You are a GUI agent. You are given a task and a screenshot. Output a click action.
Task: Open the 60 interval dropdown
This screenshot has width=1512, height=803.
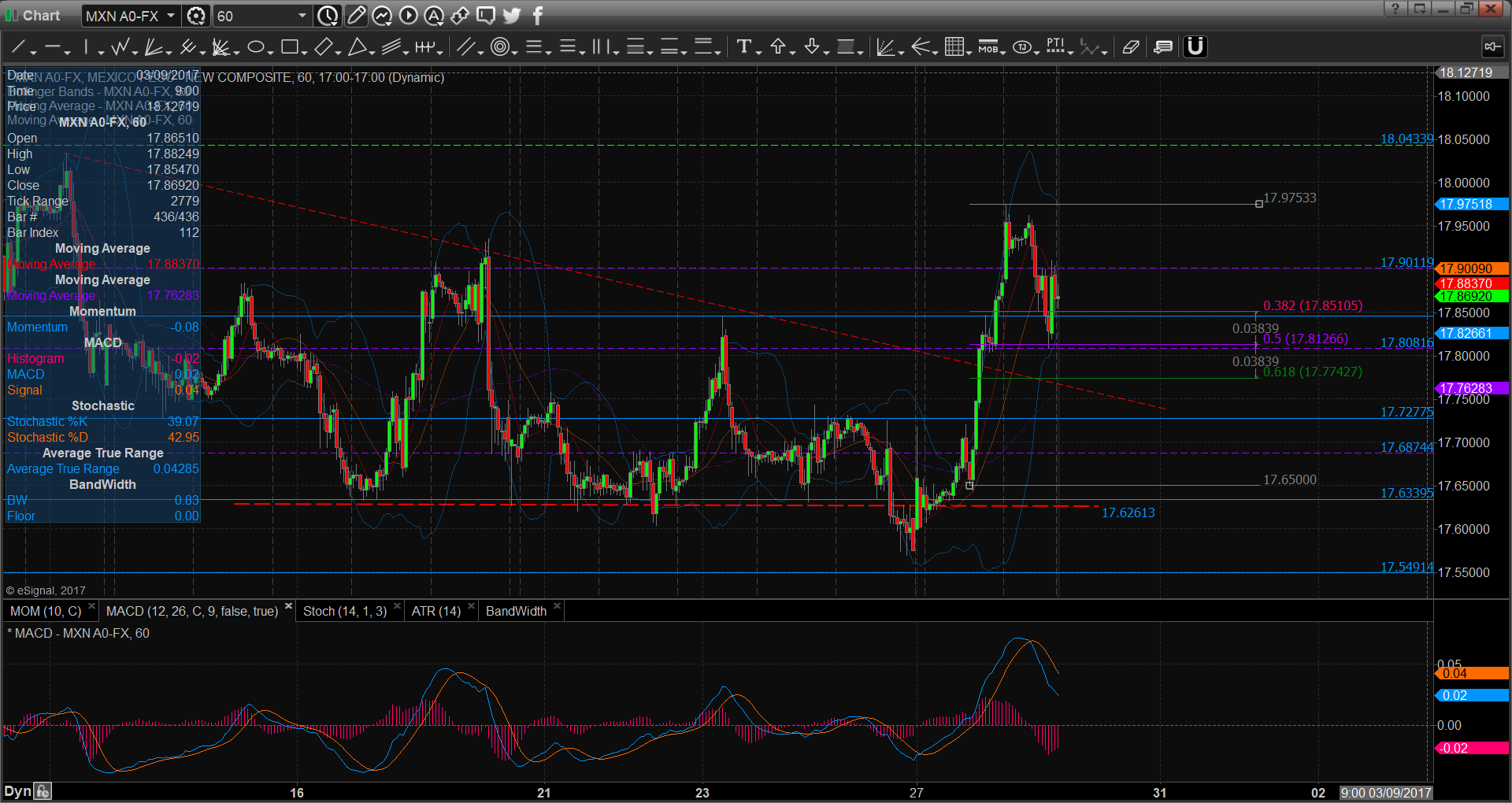pos(302,16)
